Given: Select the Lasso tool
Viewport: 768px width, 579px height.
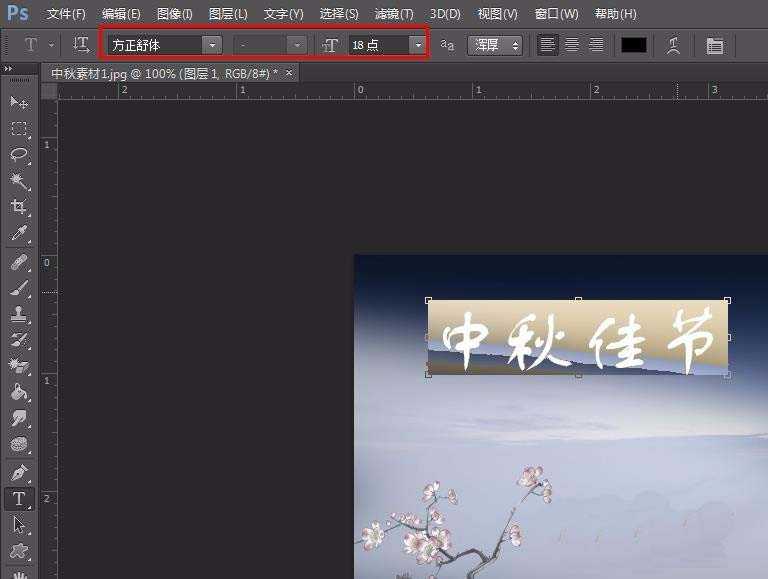Looking at the screenshot, I should coord(19,155).
